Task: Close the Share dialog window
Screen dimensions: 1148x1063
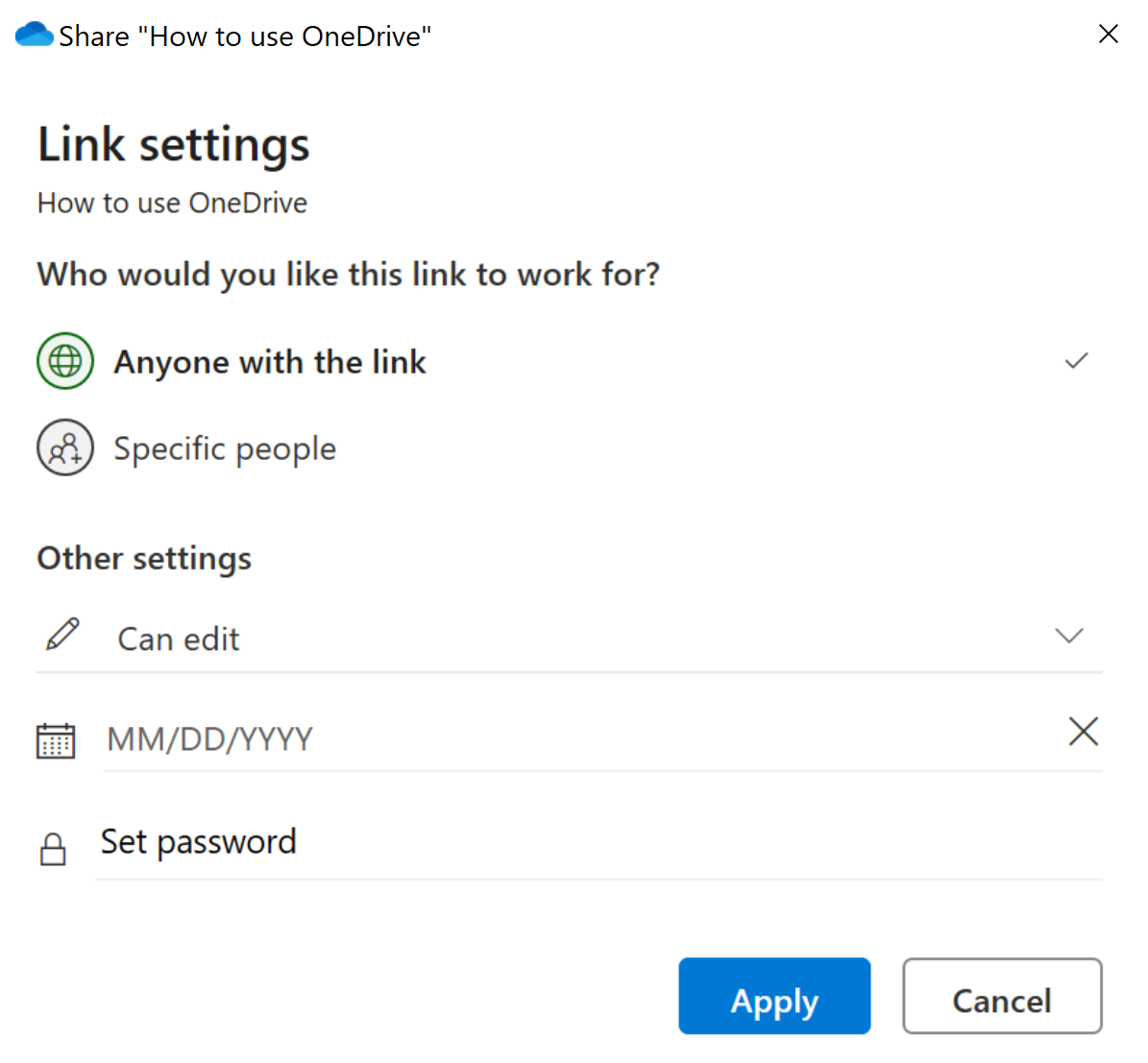Action: (1108, 35)
